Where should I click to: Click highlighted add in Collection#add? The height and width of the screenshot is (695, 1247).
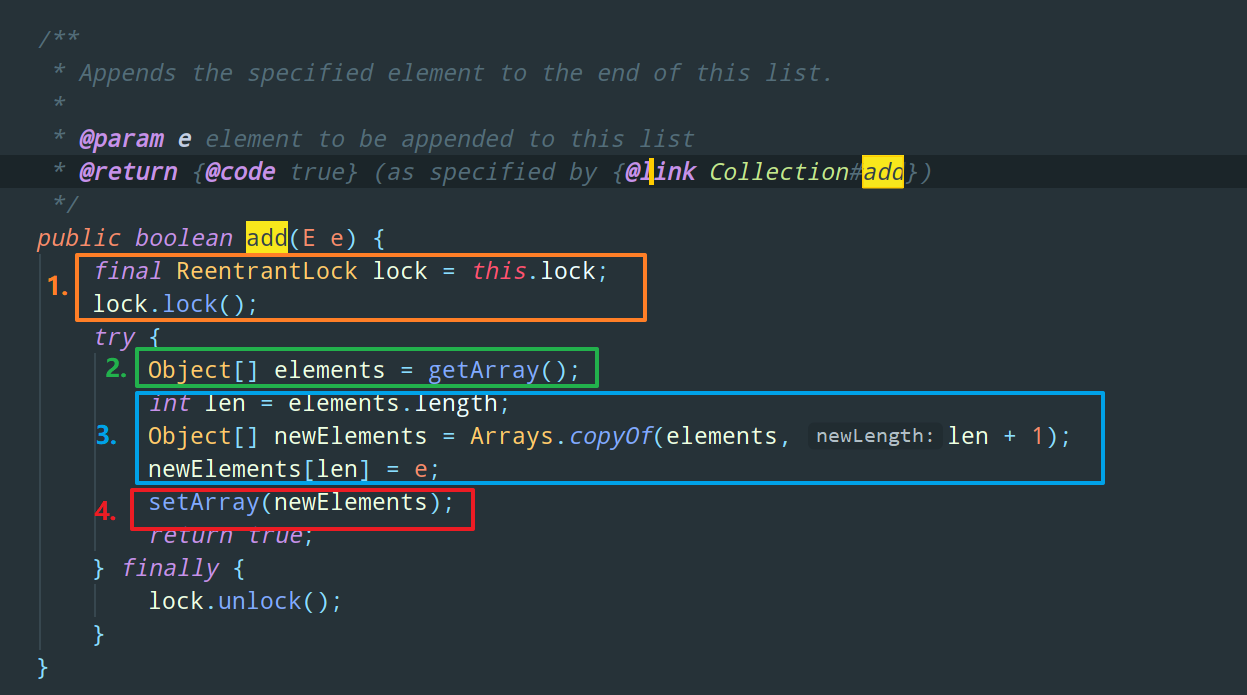tap(883, 172)
